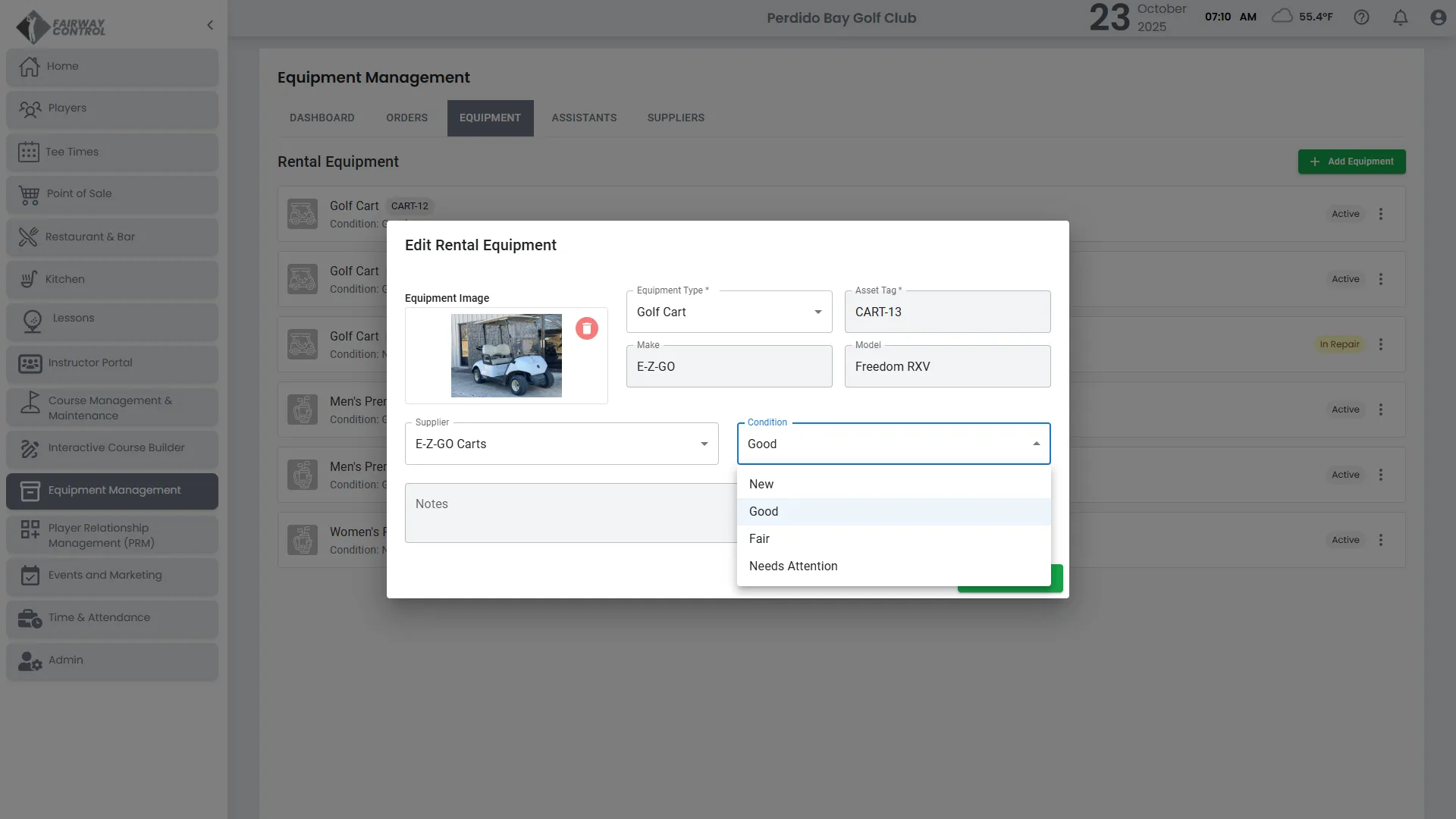Click the Tee Times calendar icon
This screenshot has width=1456, height=819.
coord(29,152)
